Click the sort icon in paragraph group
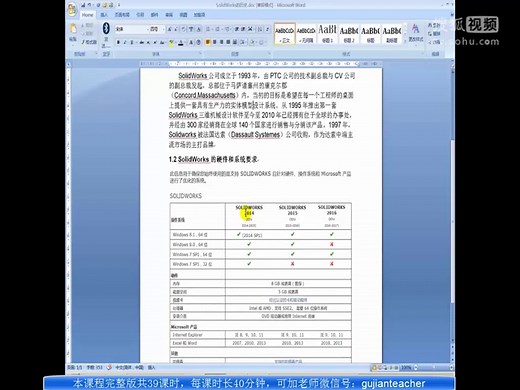Image resolution: width=520 pixels, height=390 pixels. [260, 29]
